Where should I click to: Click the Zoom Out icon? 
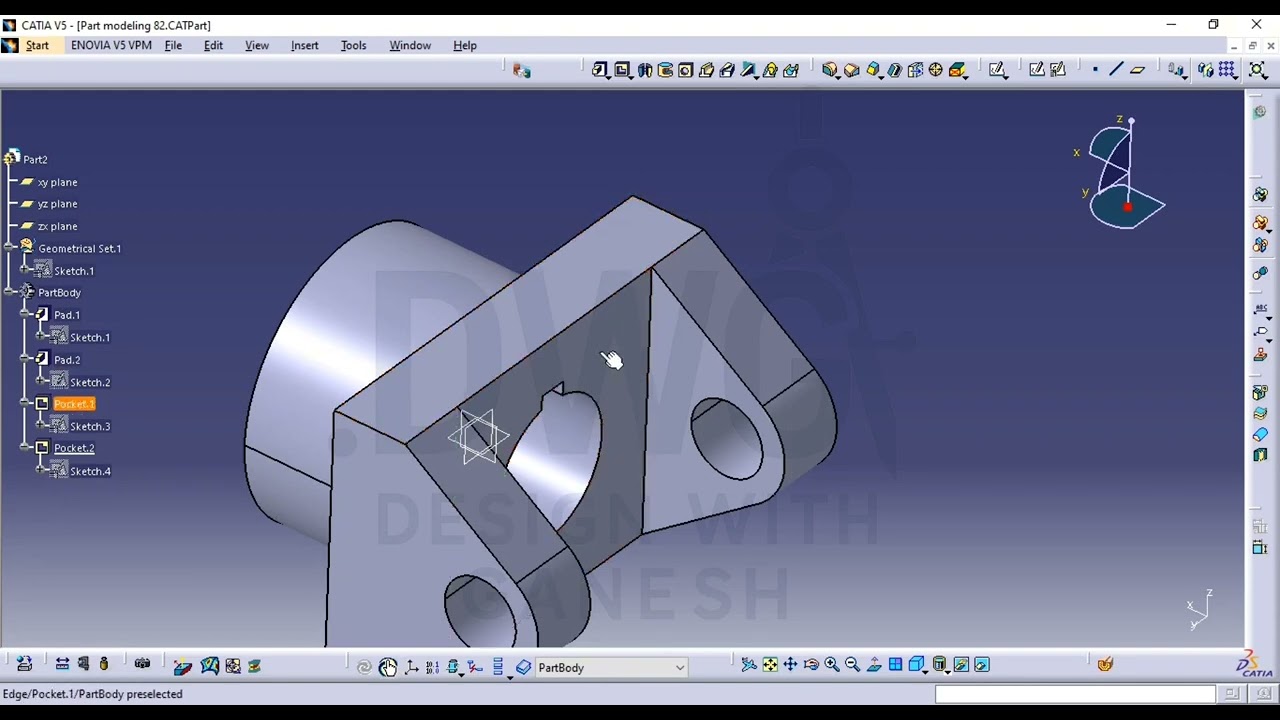point(853,665)
